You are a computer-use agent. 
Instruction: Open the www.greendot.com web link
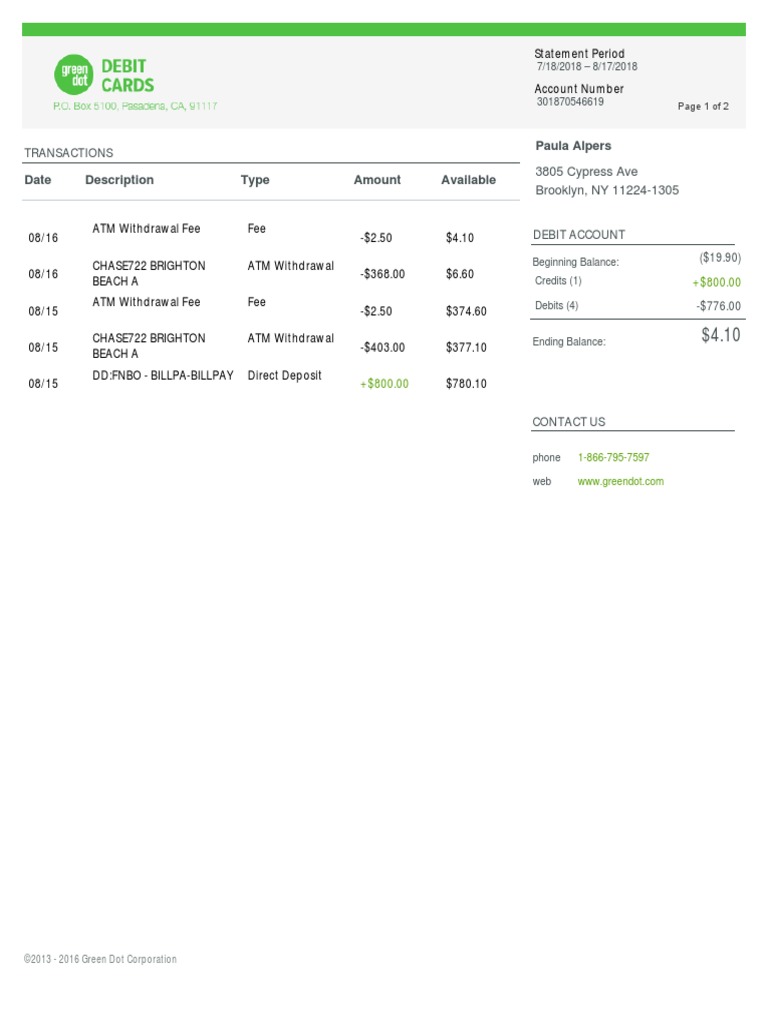click(620, 481)
